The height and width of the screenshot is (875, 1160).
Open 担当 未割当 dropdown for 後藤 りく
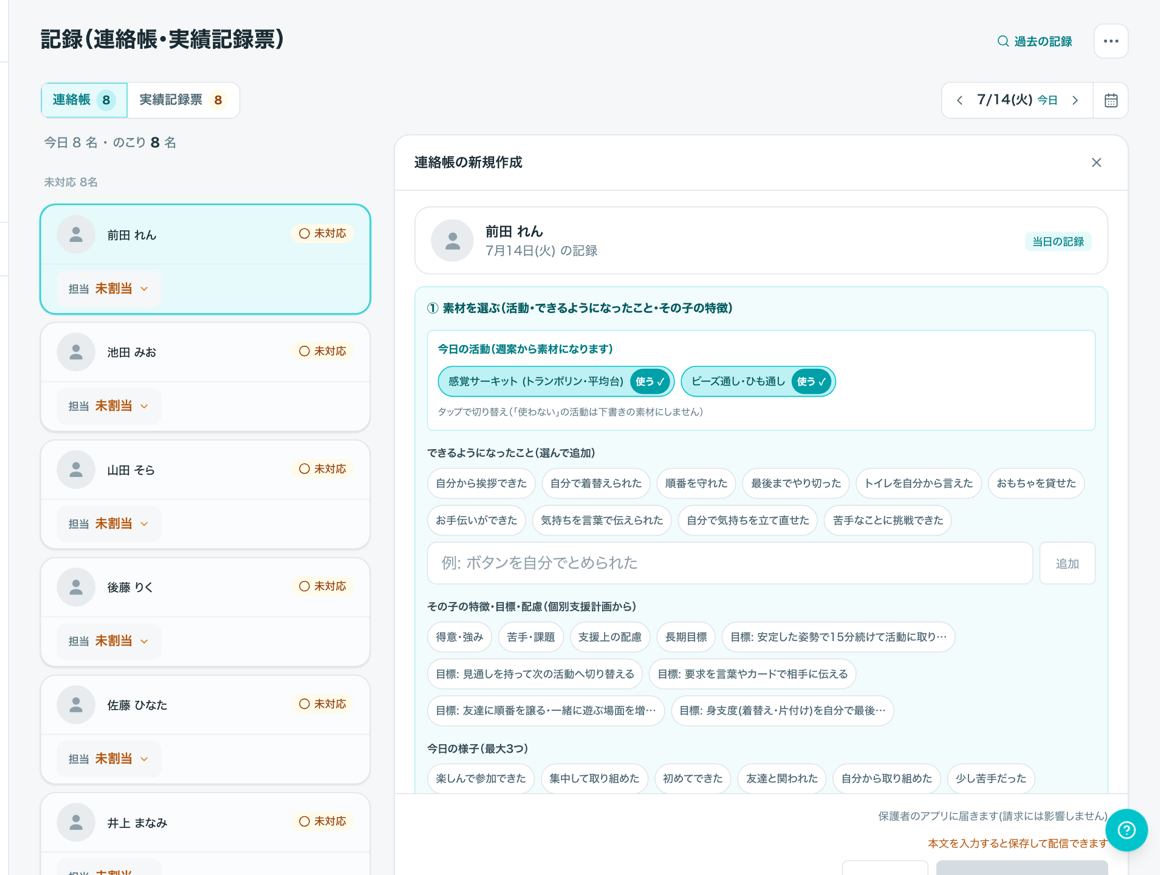pyautogui.click(x=109, y=641)
